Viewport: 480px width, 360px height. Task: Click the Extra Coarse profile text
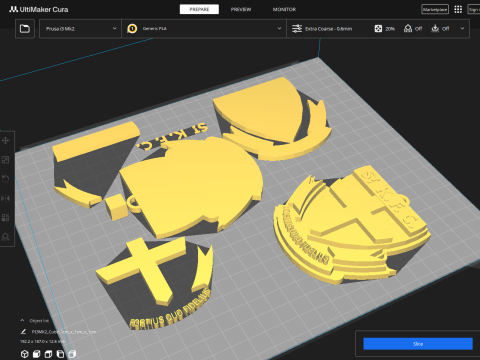(328, 29)
